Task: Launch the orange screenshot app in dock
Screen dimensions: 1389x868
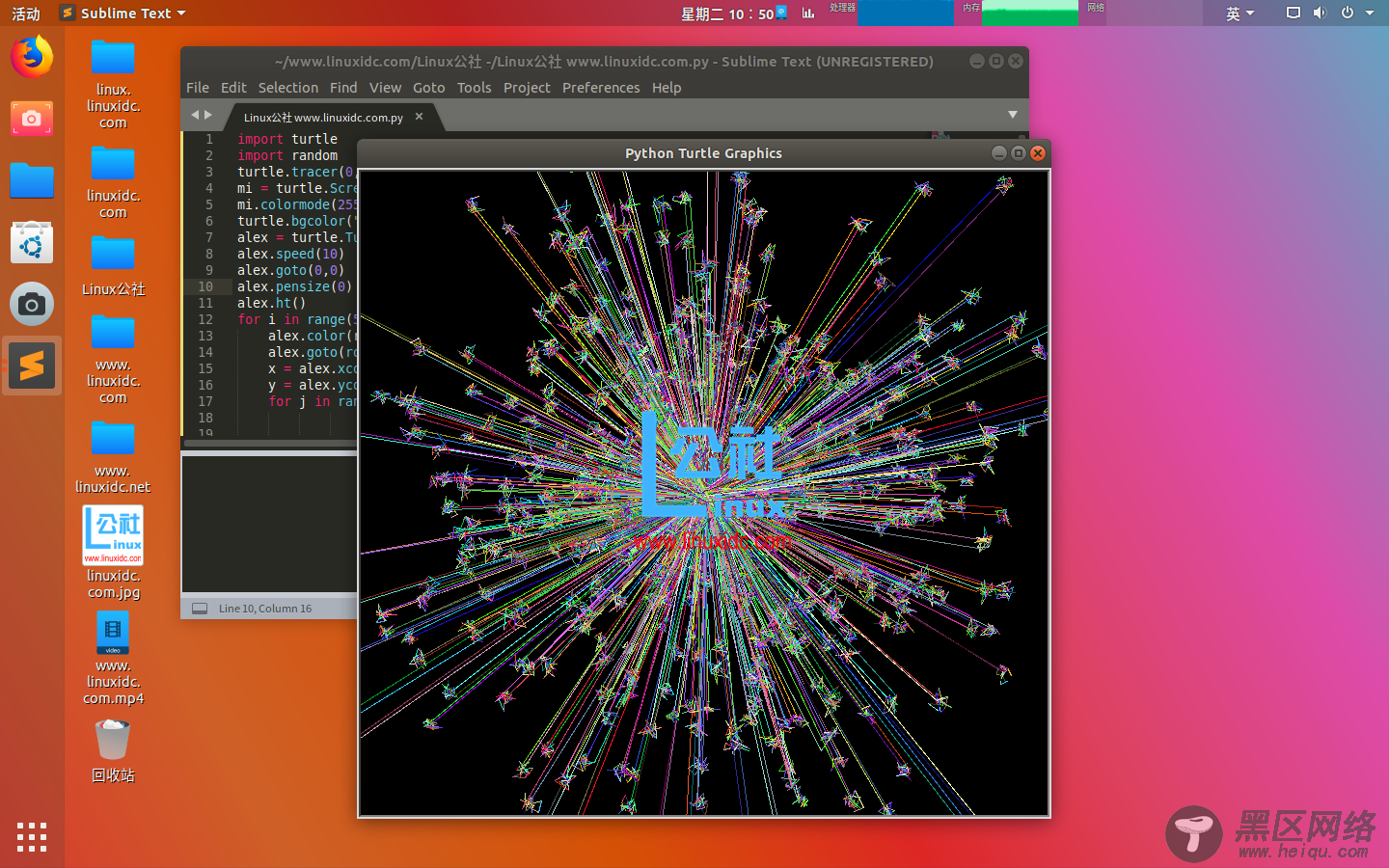Action: coord(32,119)
